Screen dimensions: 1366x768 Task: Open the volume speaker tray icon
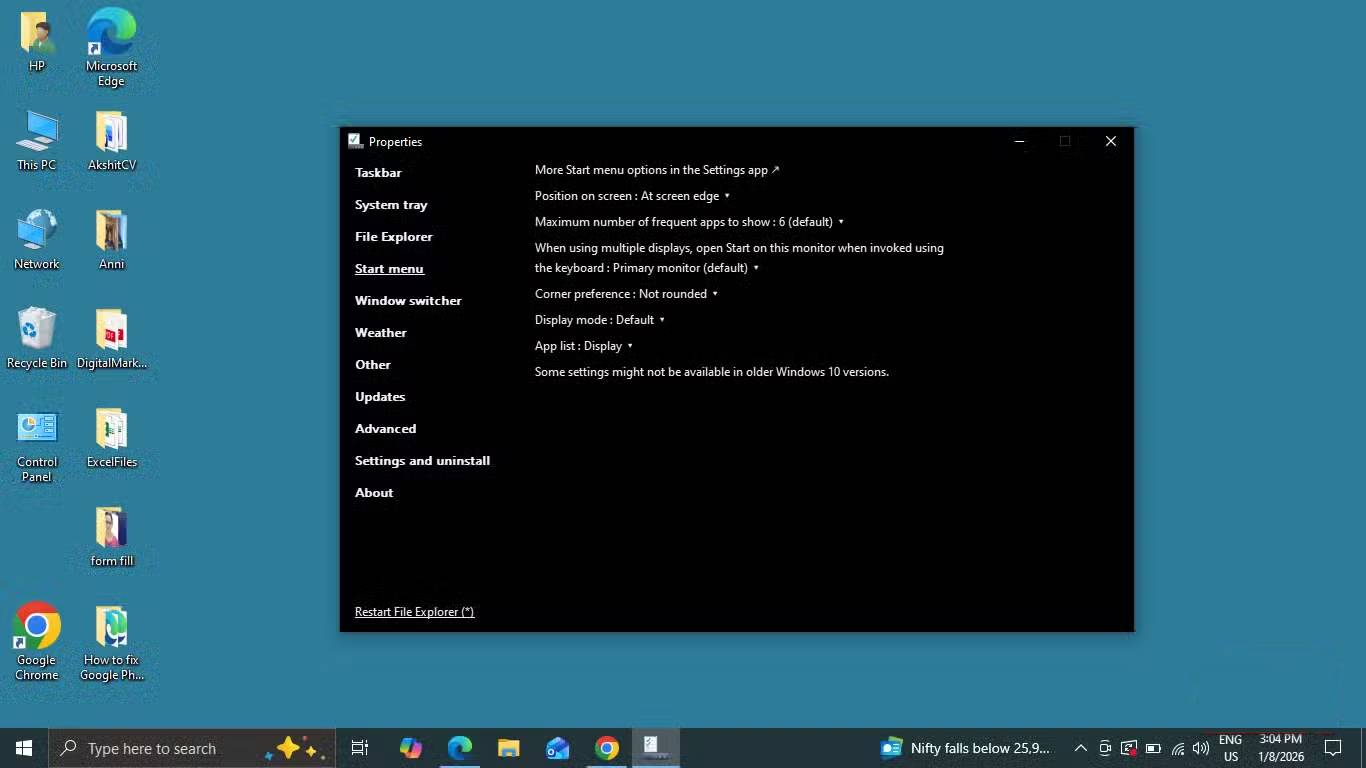[x=1201, y=748]
